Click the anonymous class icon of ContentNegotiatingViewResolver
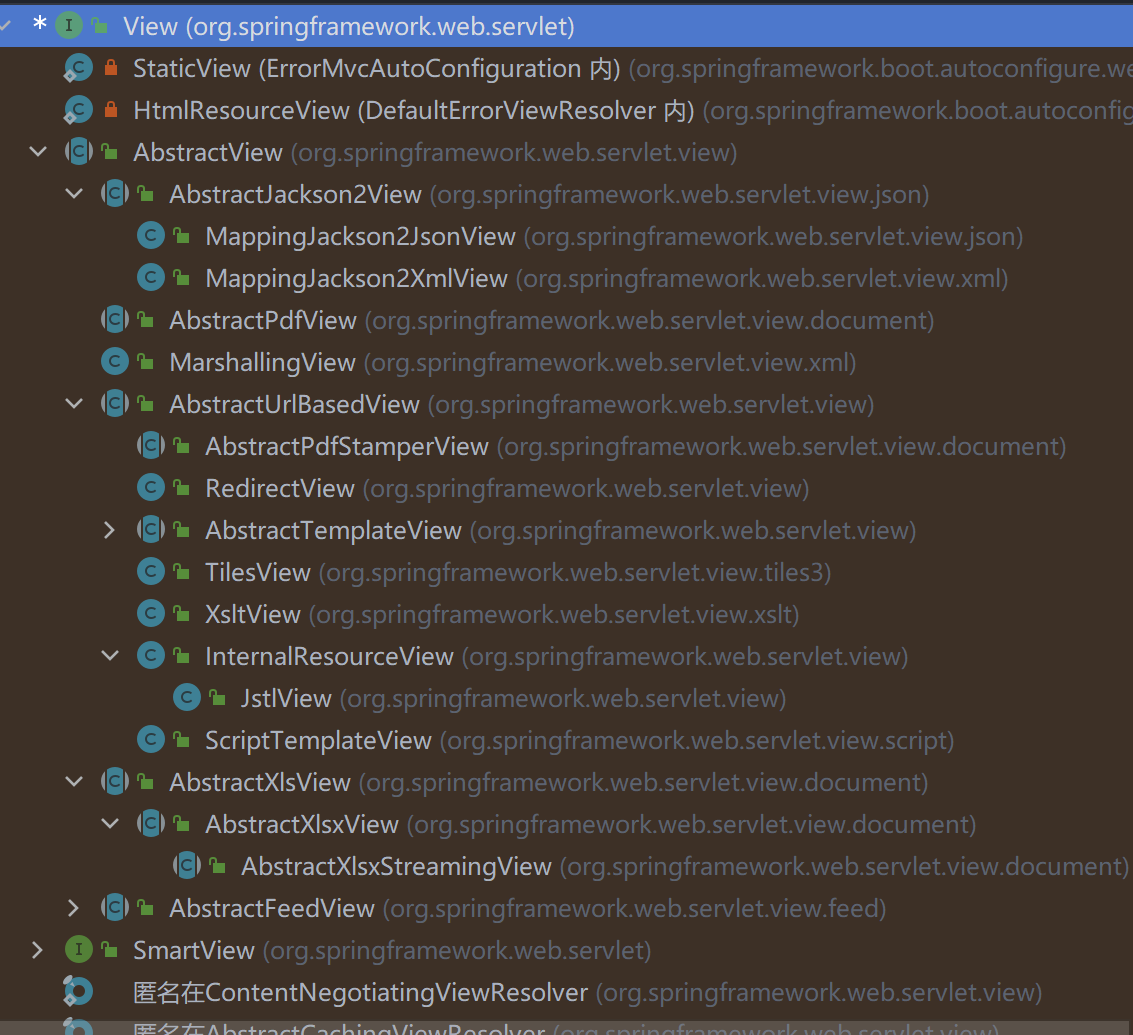Image resolution: width=1133 pixels, height=1035 pixels. (78, 992)
